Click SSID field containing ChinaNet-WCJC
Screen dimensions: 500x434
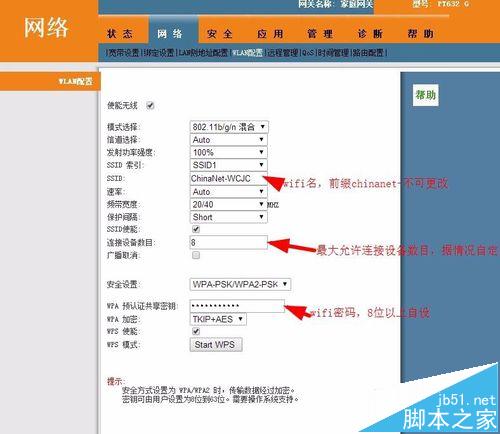point(228,178)
